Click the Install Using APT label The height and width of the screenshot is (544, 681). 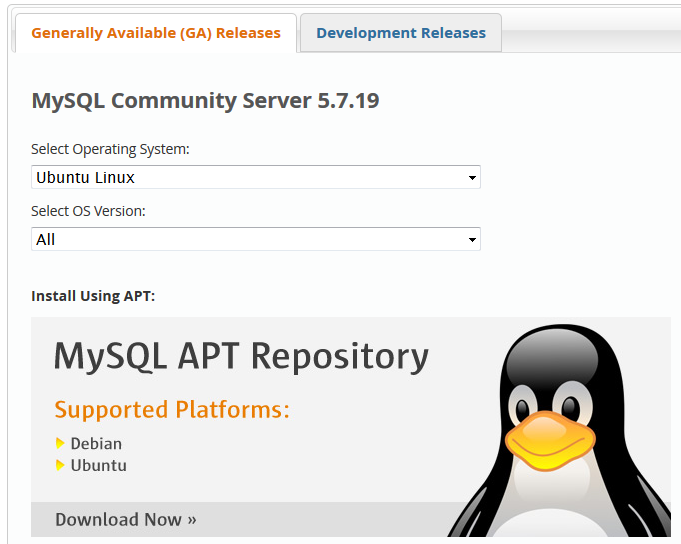pyautogui.click(x=93, y=296)
